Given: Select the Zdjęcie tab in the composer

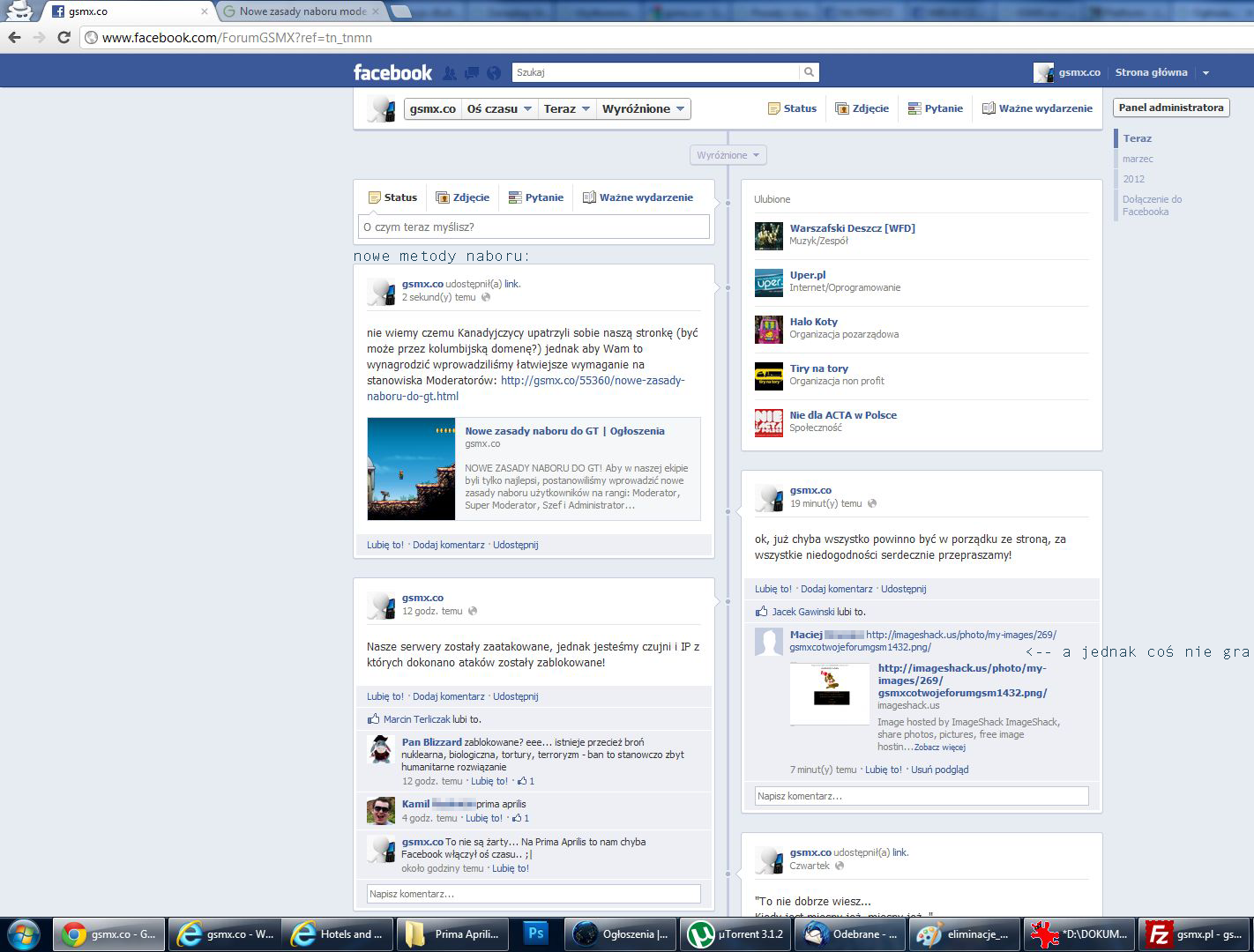Looking at the screenshot, I should [463, 197].
